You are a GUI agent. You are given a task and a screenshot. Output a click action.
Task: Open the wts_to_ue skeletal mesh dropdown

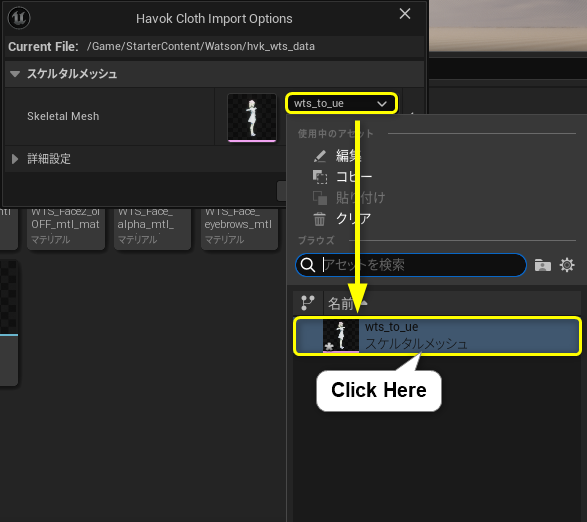coord(341,103)
